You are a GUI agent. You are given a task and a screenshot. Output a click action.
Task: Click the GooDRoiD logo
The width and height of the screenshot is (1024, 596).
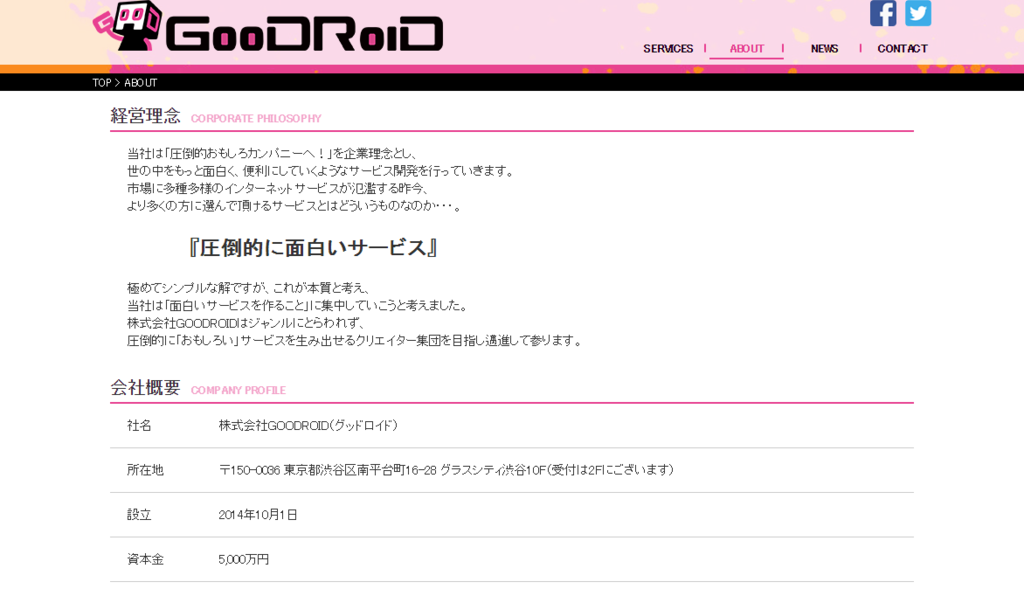[268, 27]
